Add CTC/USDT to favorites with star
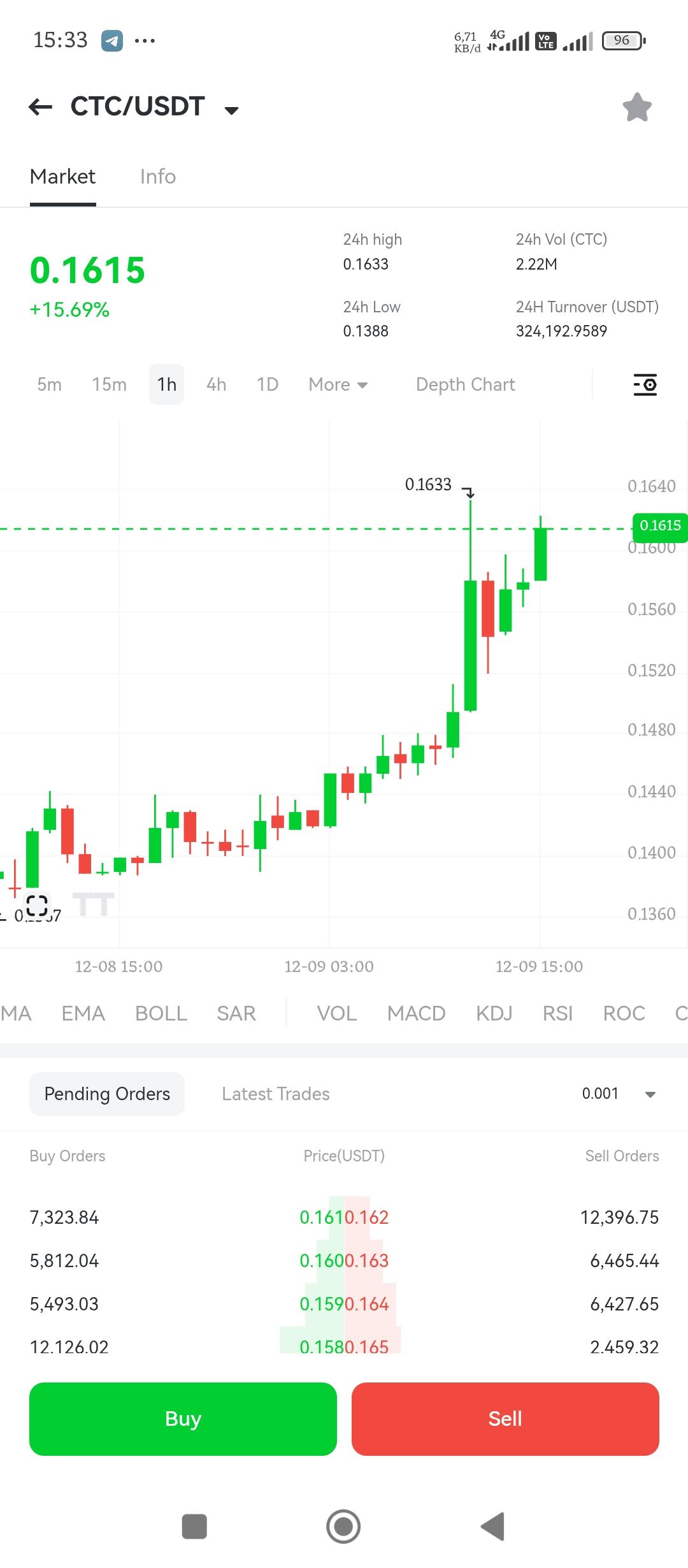Screen dimensions: 688x1568 point(637,107)
